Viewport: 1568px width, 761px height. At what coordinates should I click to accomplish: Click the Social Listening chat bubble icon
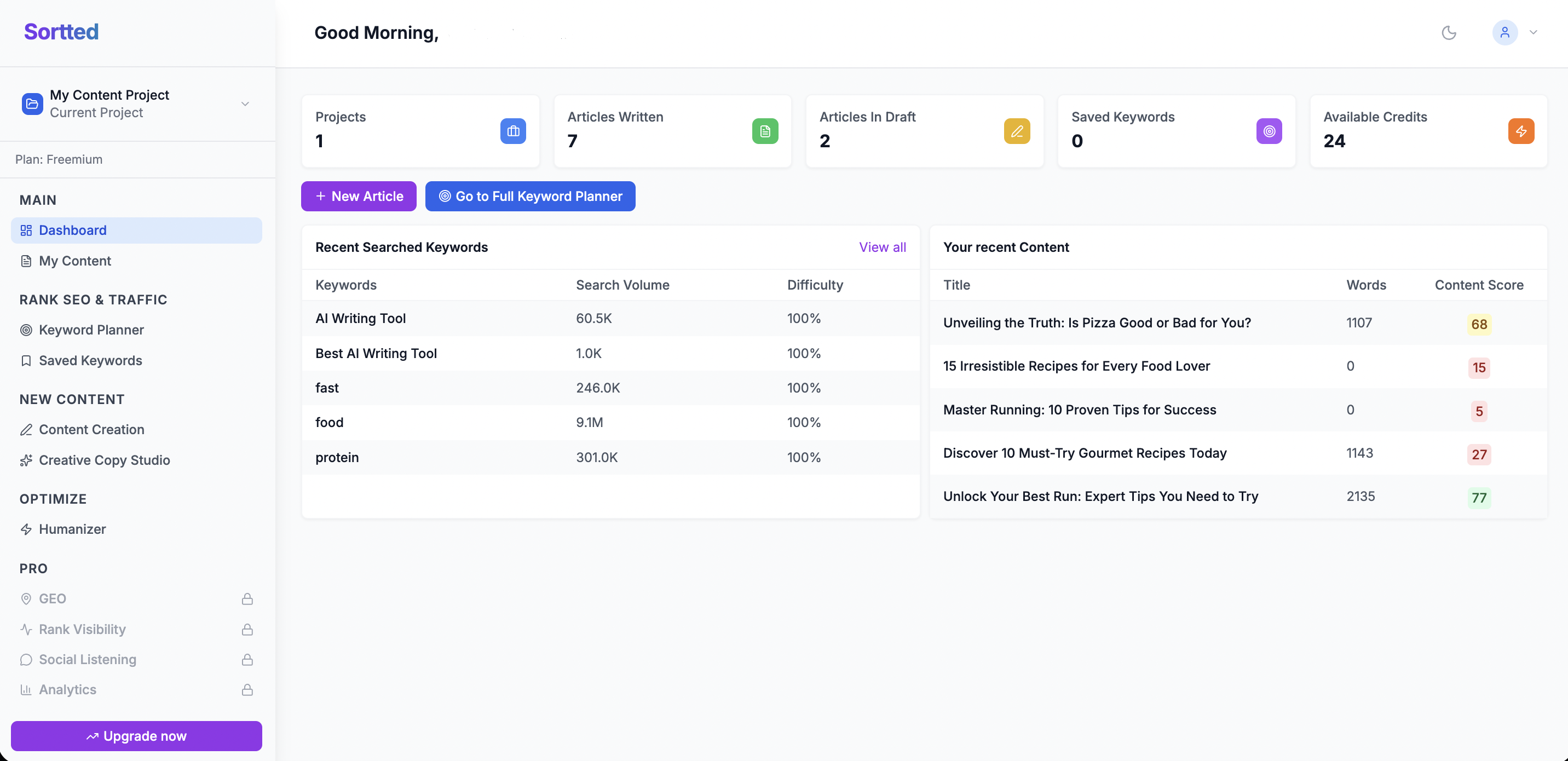(26, 659)
